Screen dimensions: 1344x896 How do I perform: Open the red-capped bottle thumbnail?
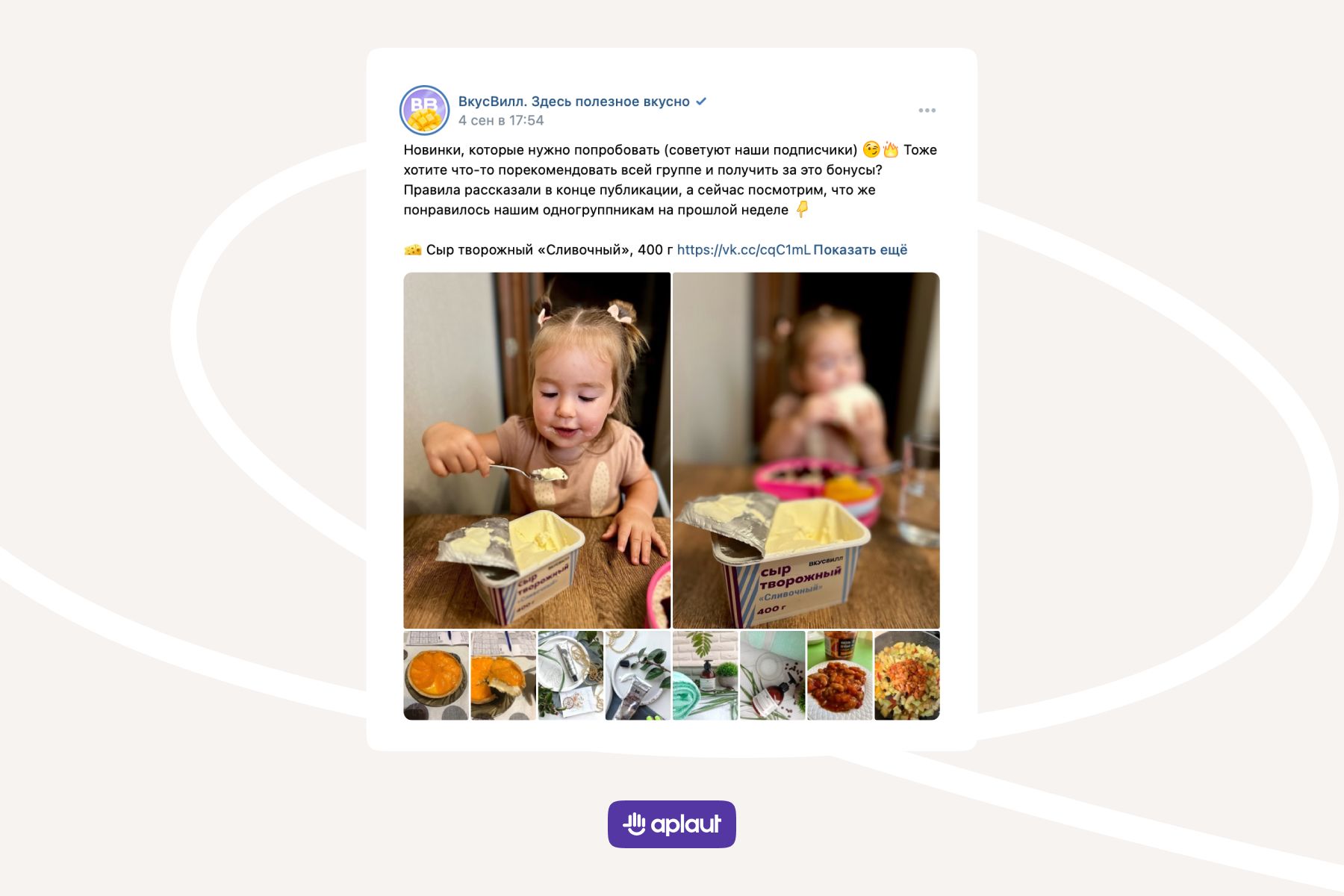tap(773, 676)
